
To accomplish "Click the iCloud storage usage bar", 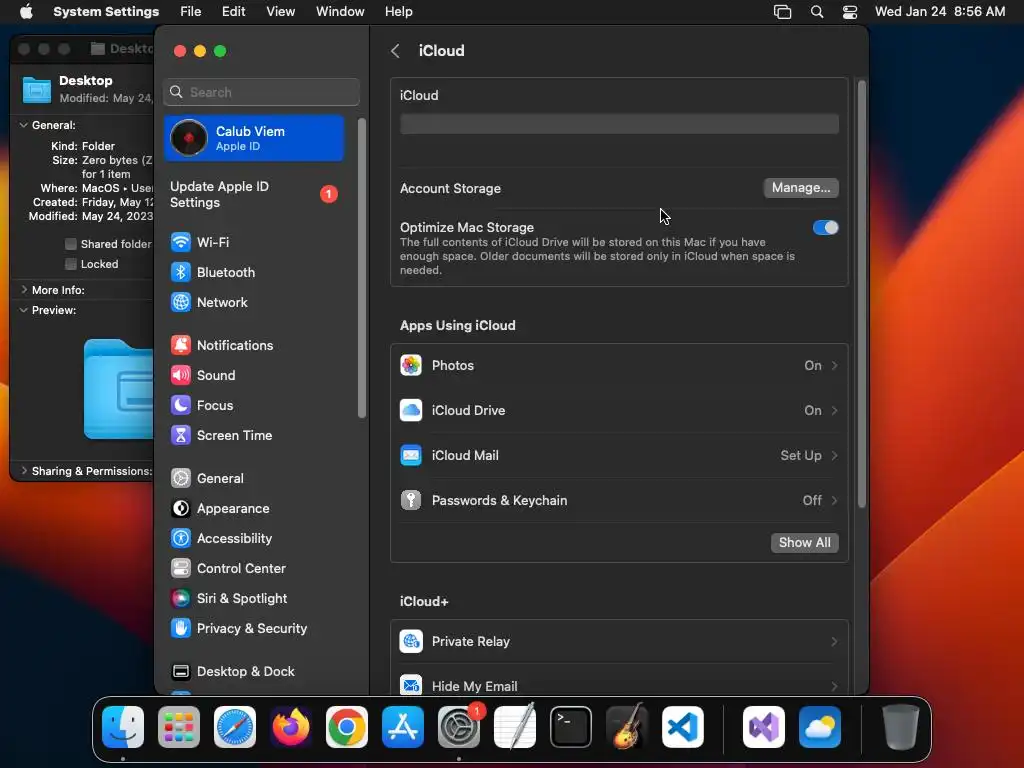I will click(619, 124).
